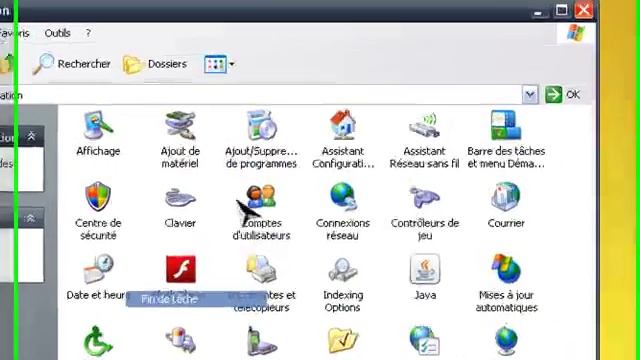
Task: Collapse the upper side panel chevron
Action: pos(31,136)
